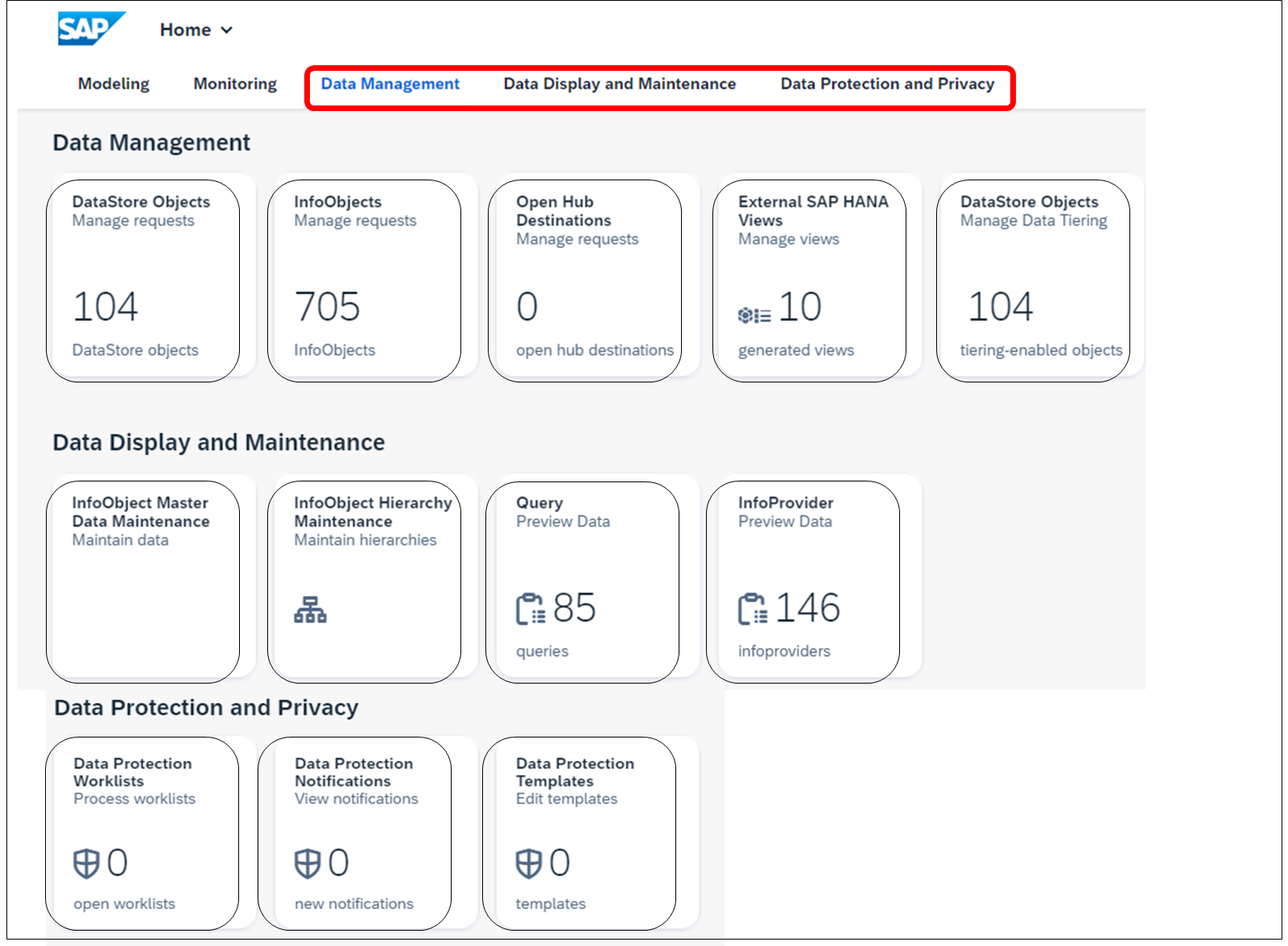
Task: Click the "Maintain hierarchies" subtitle
Action: (x=365, y=540)
